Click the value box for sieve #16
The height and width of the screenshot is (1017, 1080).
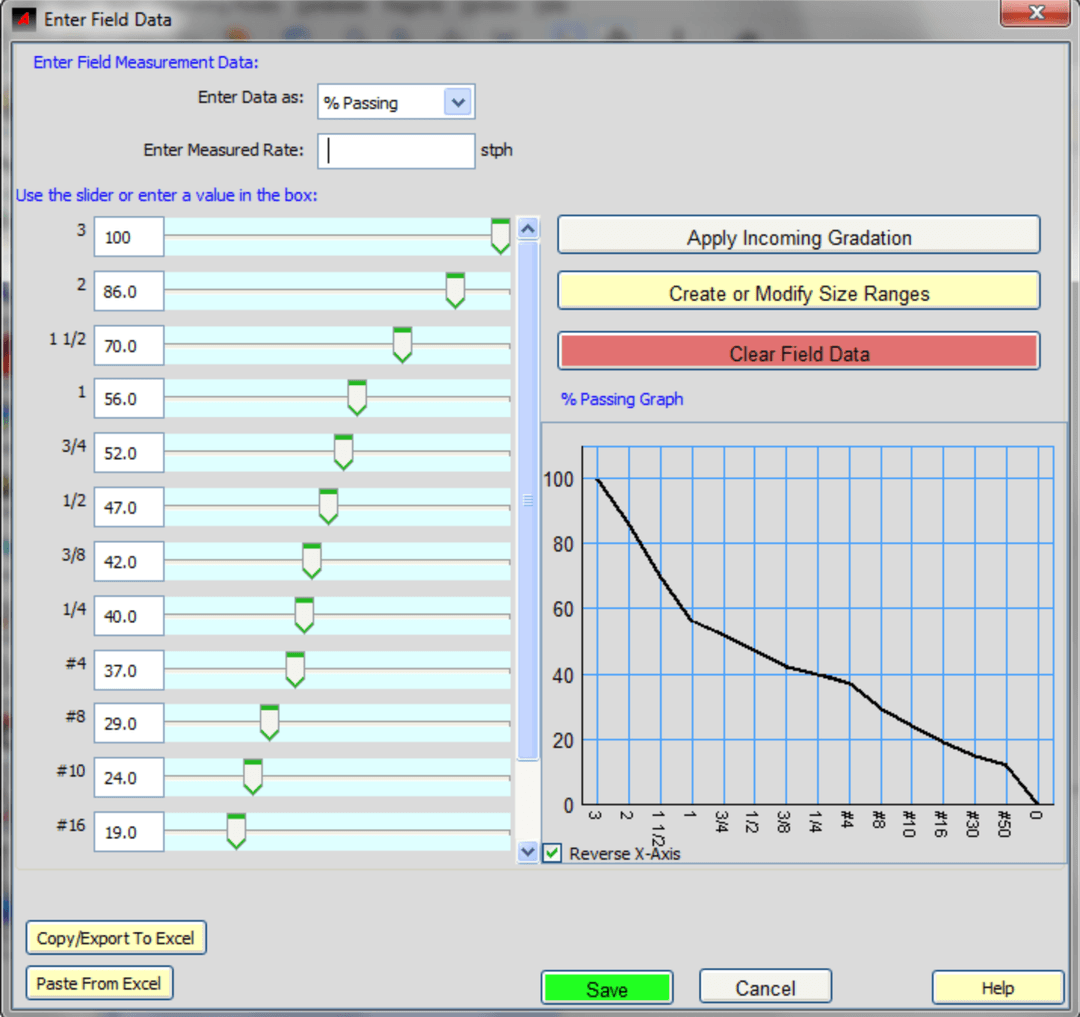tap(129, 831)
